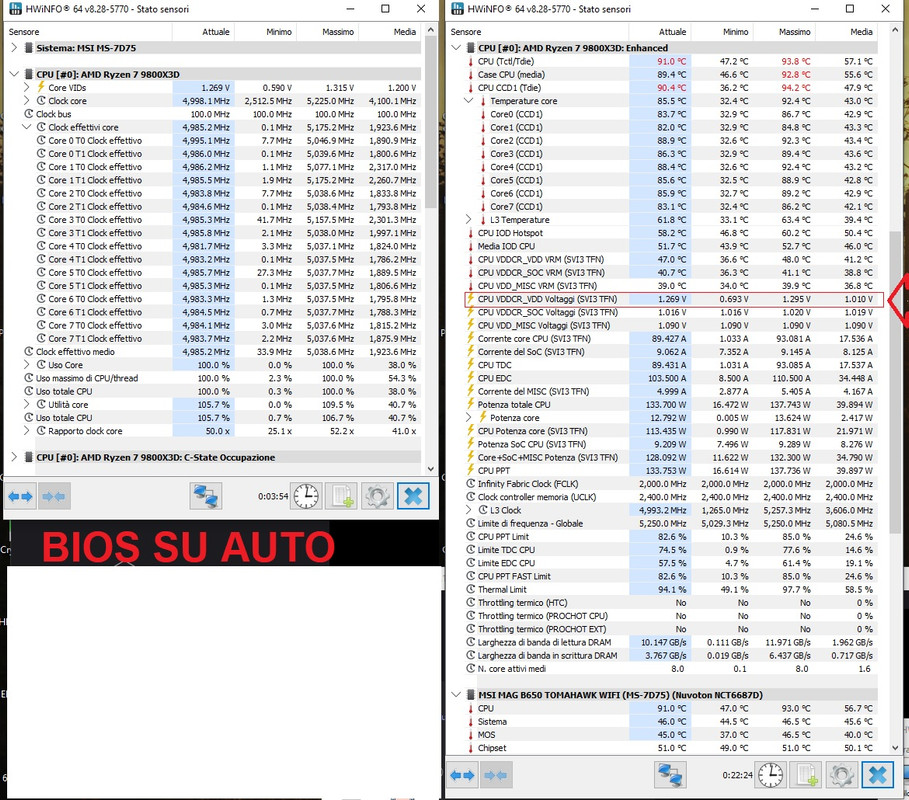Start logging to file in right window
The width and height of the screenshot is (909, 800).
pos(806,775)
